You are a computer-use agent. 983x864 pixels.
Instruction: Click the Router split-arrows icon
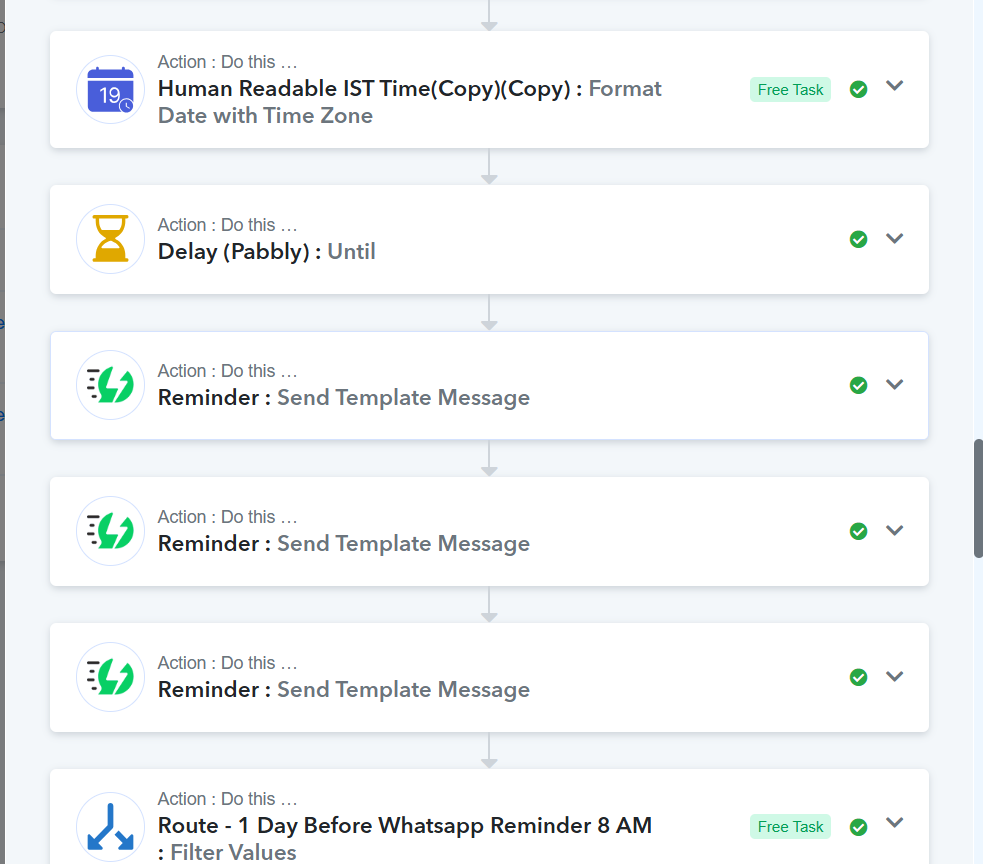point(110,826)
